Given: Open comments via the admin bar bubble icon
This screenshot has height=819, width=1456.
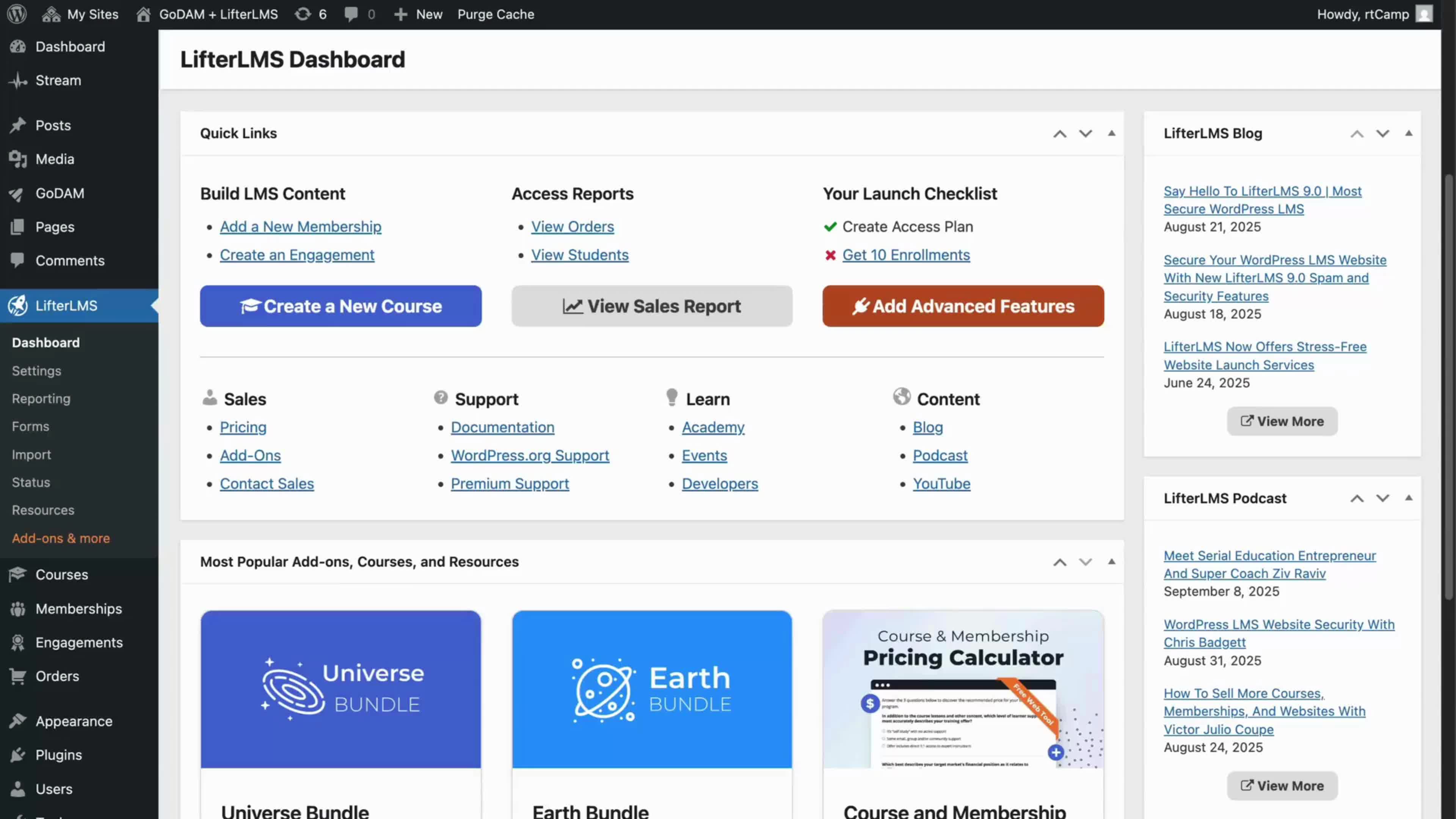Looking at the screenshot, I should (x=351, y=14).
